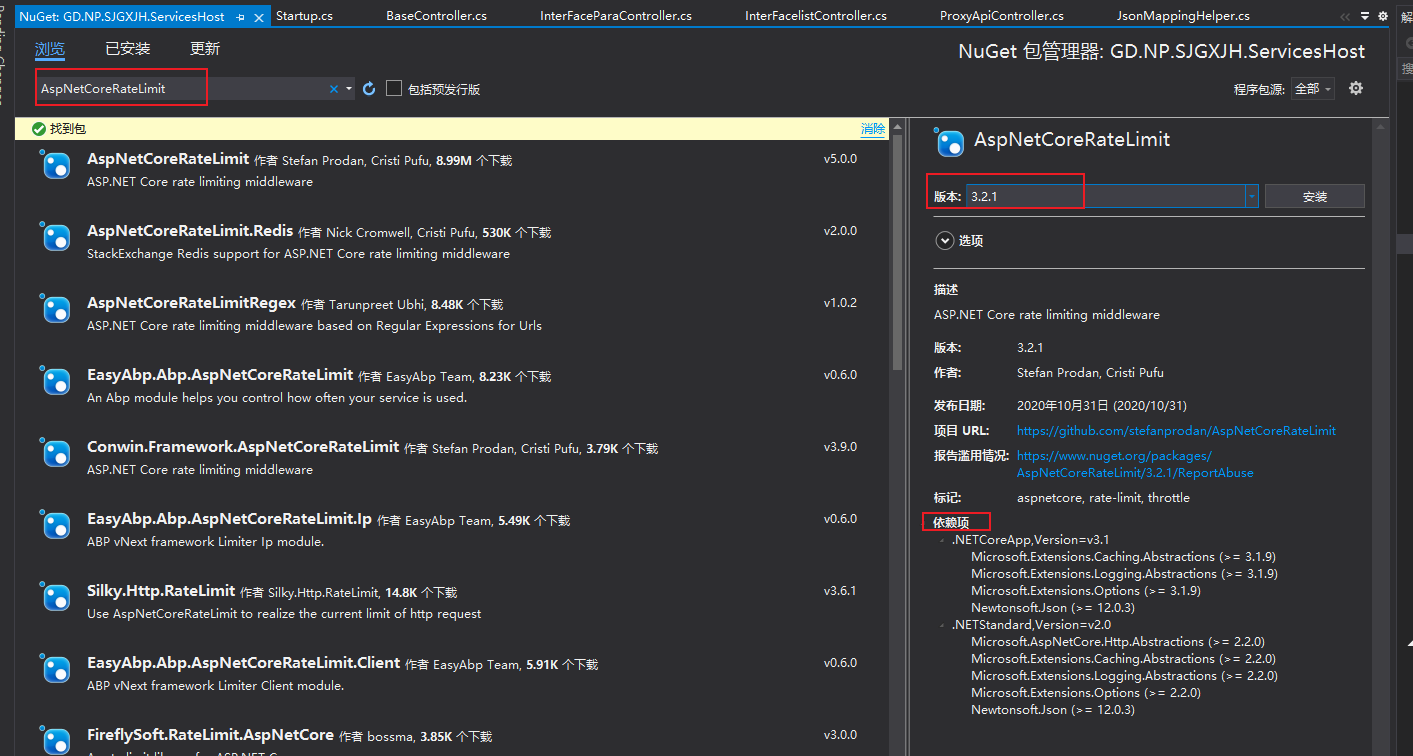
Task: Click the v5.0.0 version label
Action: click(x=840, y=158)
